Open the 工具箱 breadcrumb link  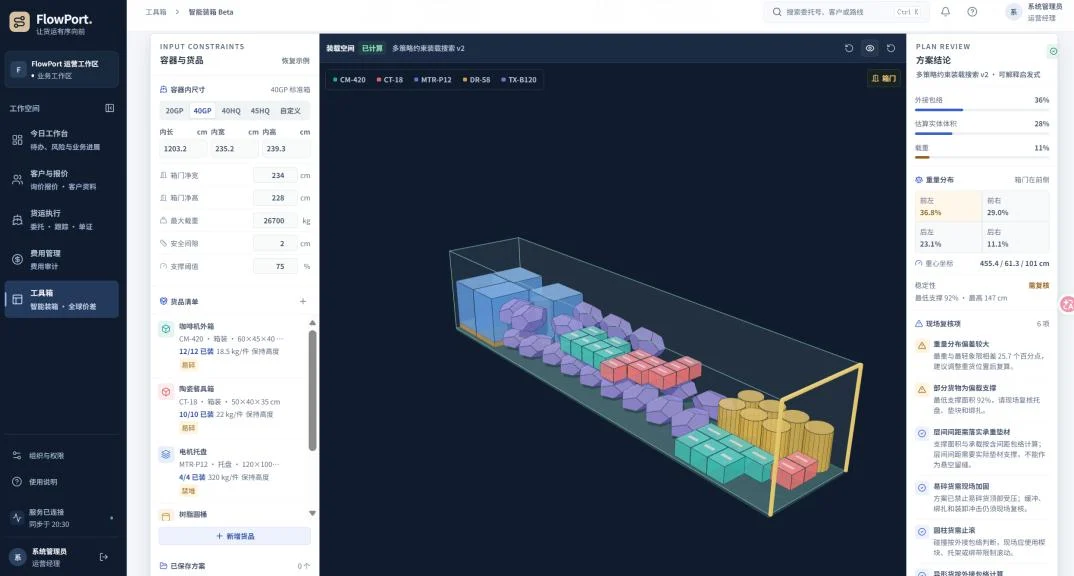(x=155, y=12)
